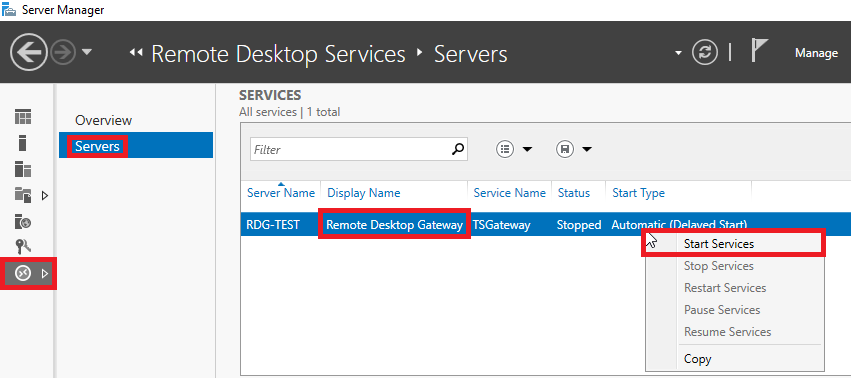Viewport: 851px width, 380px height.
Task: Click the Back navigation arrow
Action: pos(29,52)
